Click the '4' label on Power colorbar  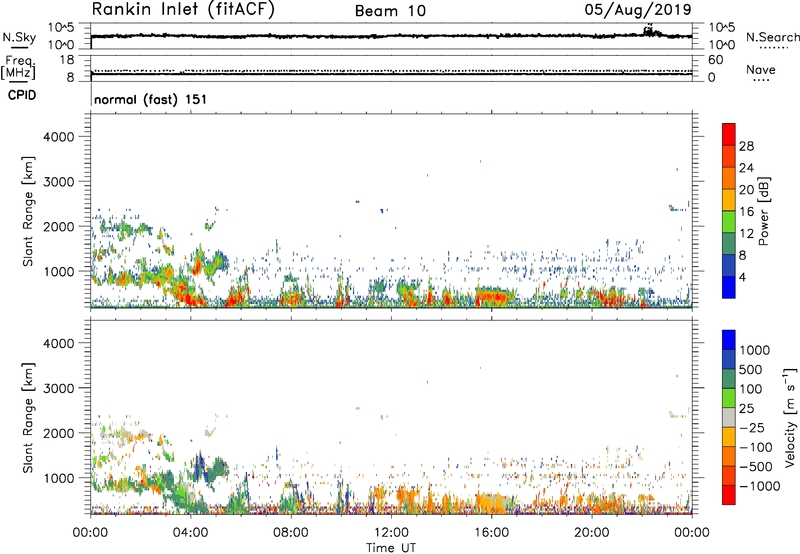click(x=743, y=277)
